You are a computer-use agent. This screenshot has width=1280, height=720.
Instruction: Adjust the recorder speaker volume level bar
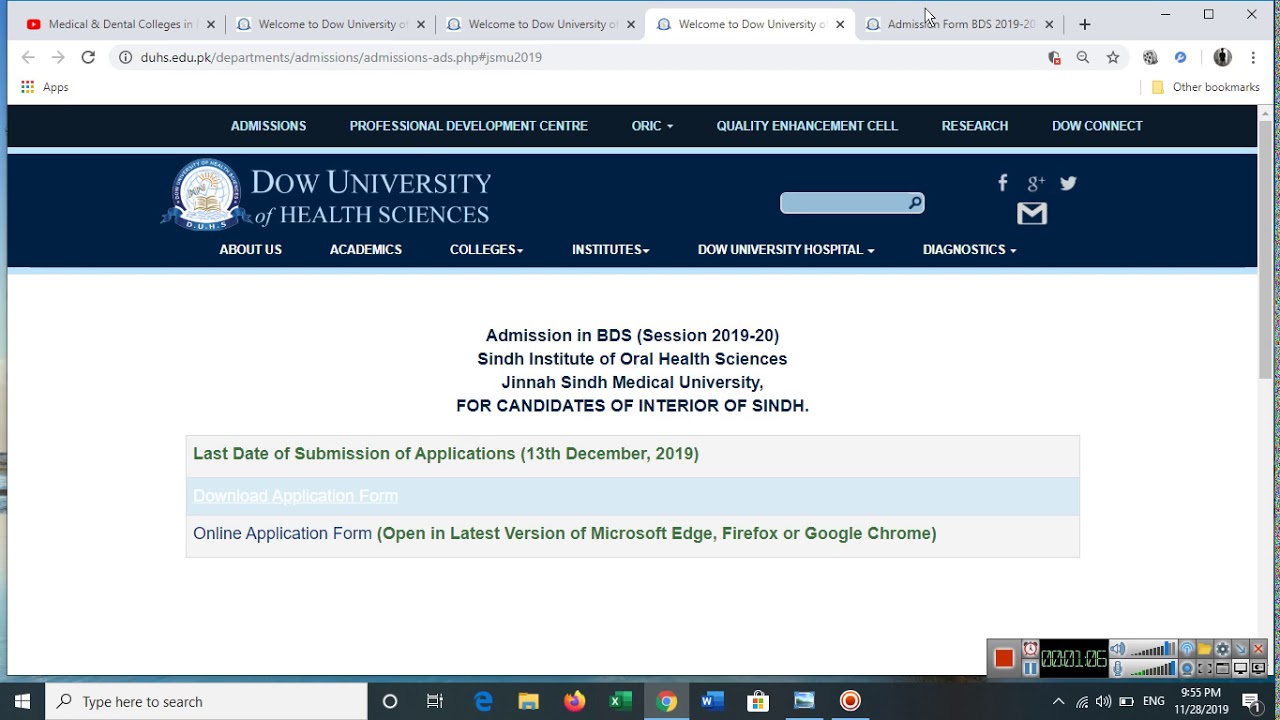pyautogui.click(x=1153, y=650)
